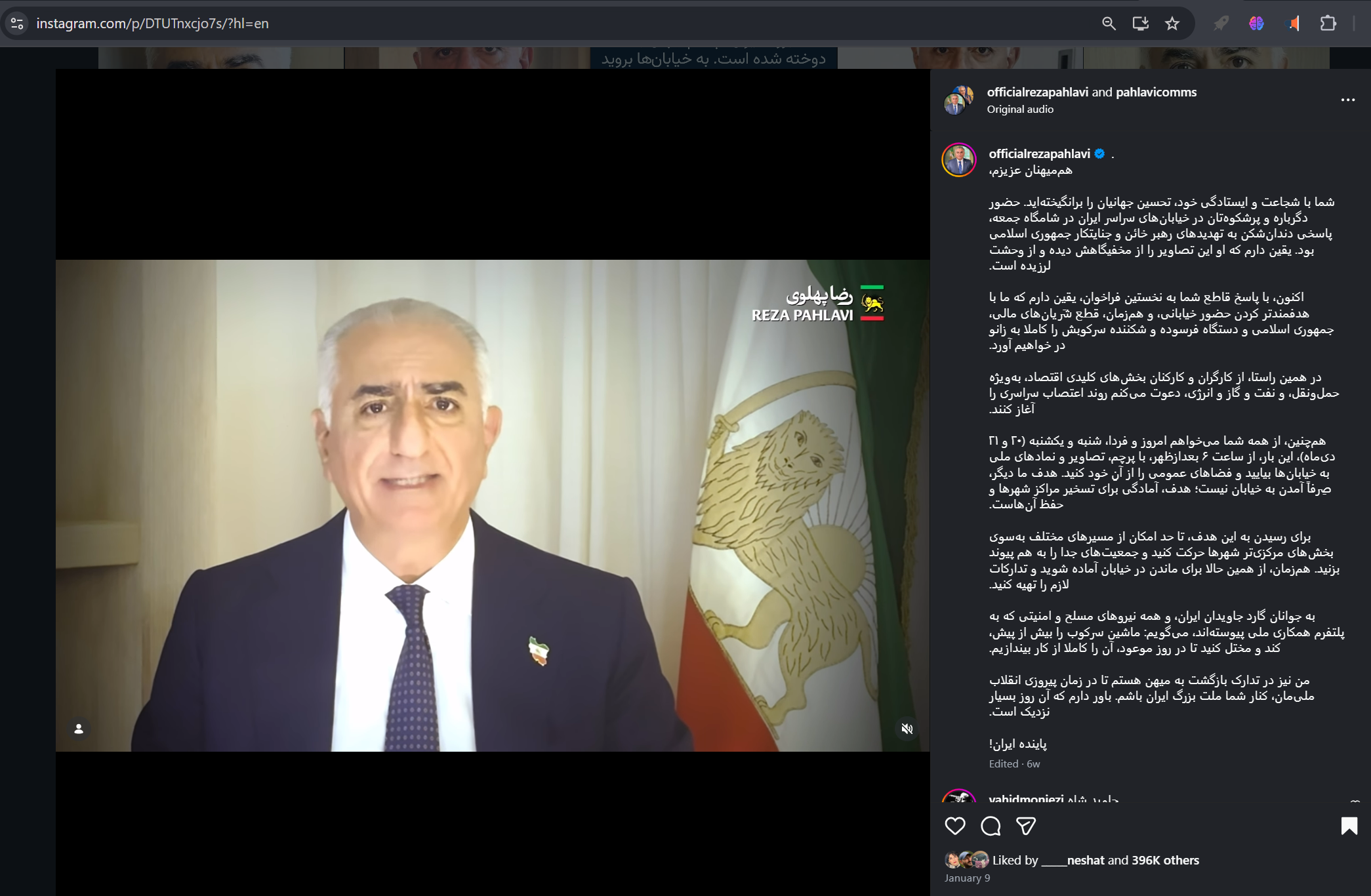This screenshot has height=896, width=1371.
Task: Open browser extensions puzzle icon
Action: [1328, 24]
